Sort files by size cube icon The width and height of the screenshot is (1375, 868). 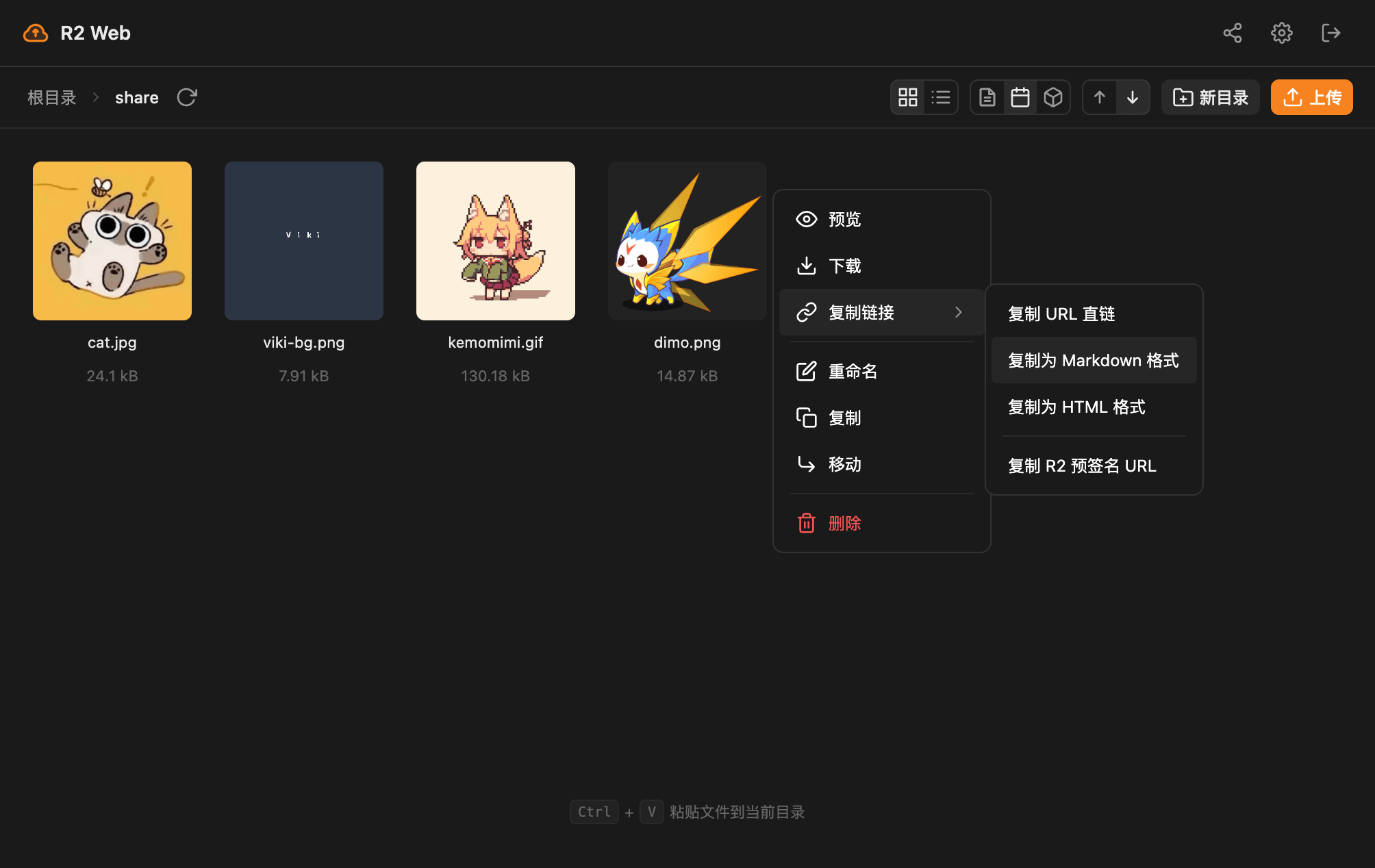coord(1053,97)
